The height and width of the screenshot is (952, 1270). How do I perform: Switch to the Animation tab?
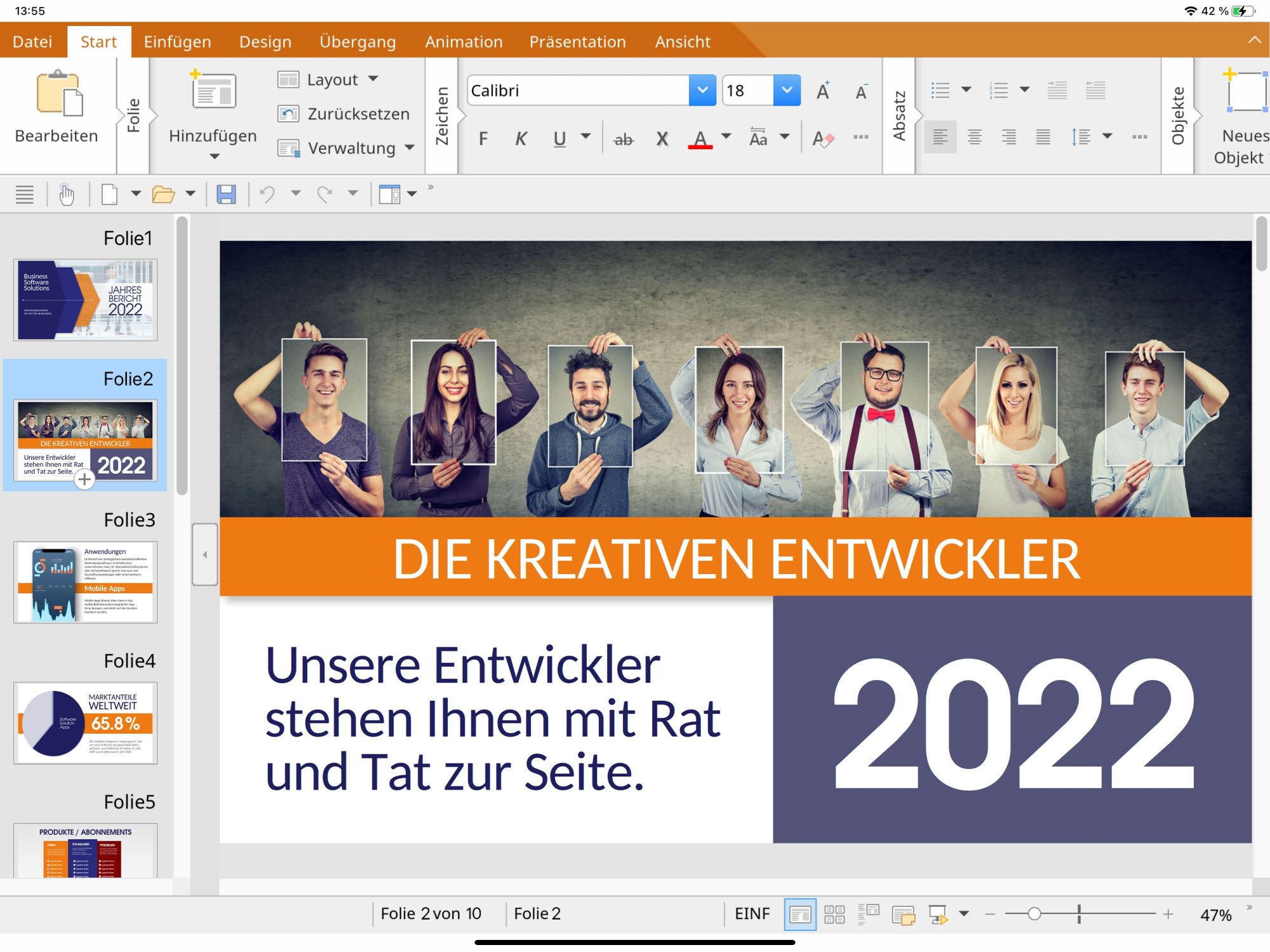464,42
